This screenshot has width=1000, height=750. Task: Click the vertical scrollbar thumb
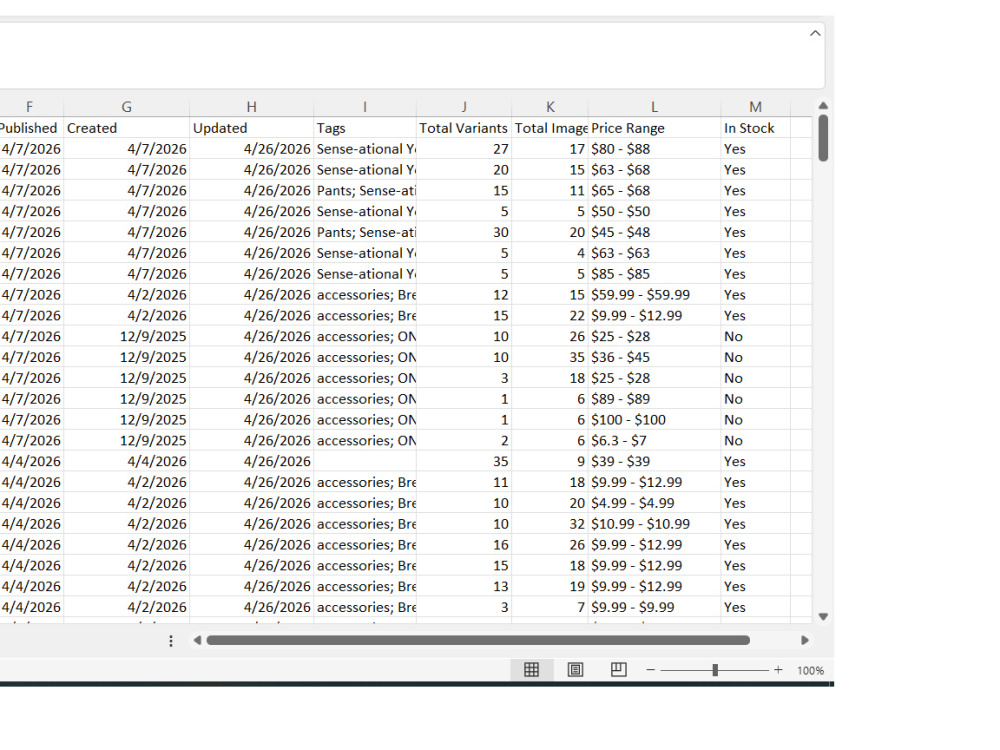pyautogui.click(x=823, y=138)
